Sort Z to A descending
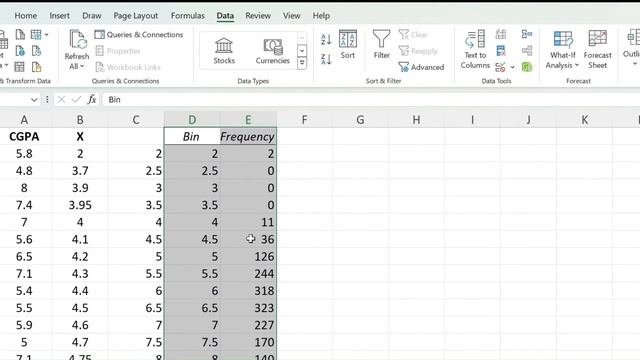 click(x=326, y=59)
